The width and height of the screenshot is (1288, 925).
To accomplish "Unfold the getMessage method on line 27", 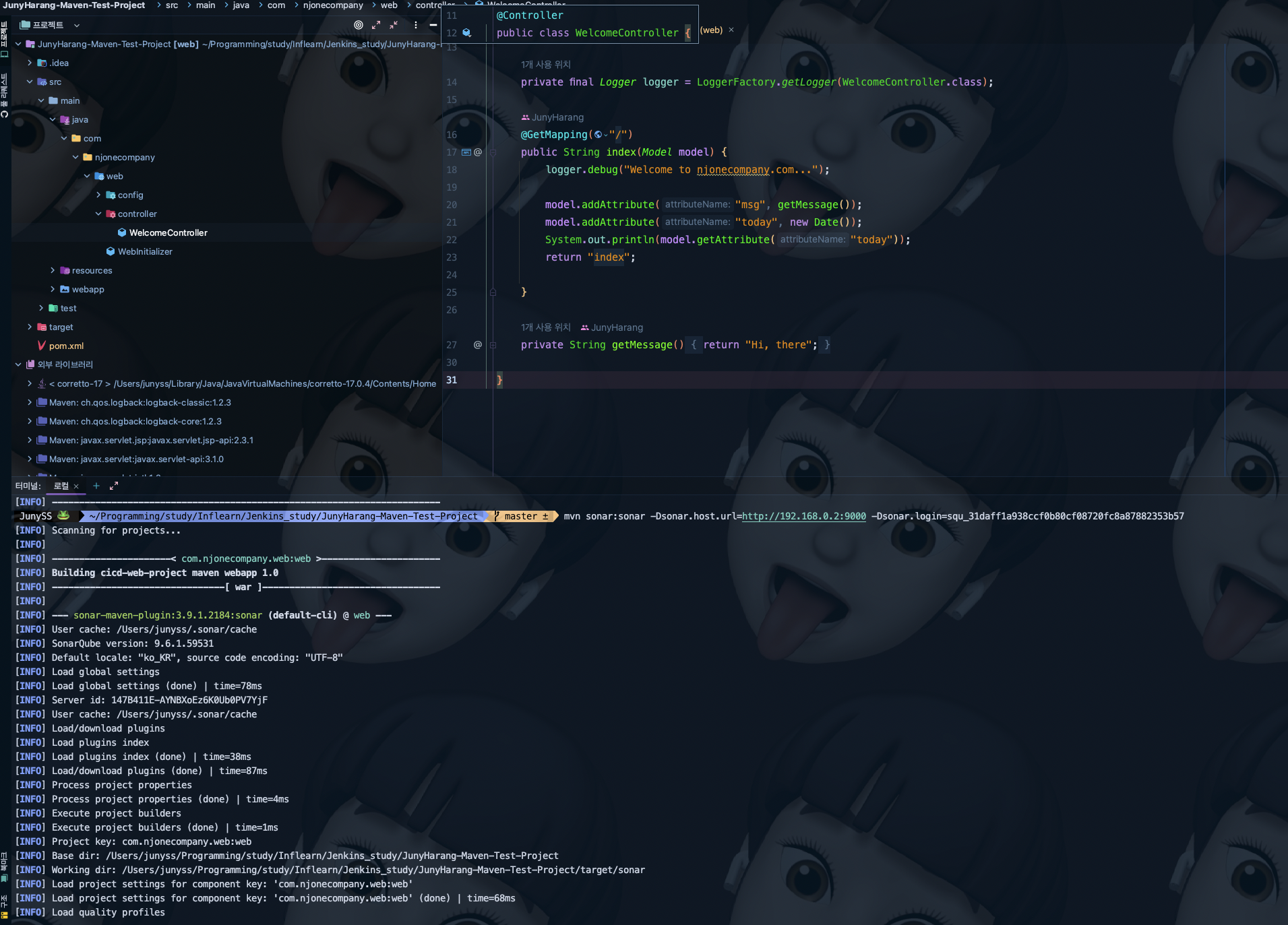I will 493,345.
